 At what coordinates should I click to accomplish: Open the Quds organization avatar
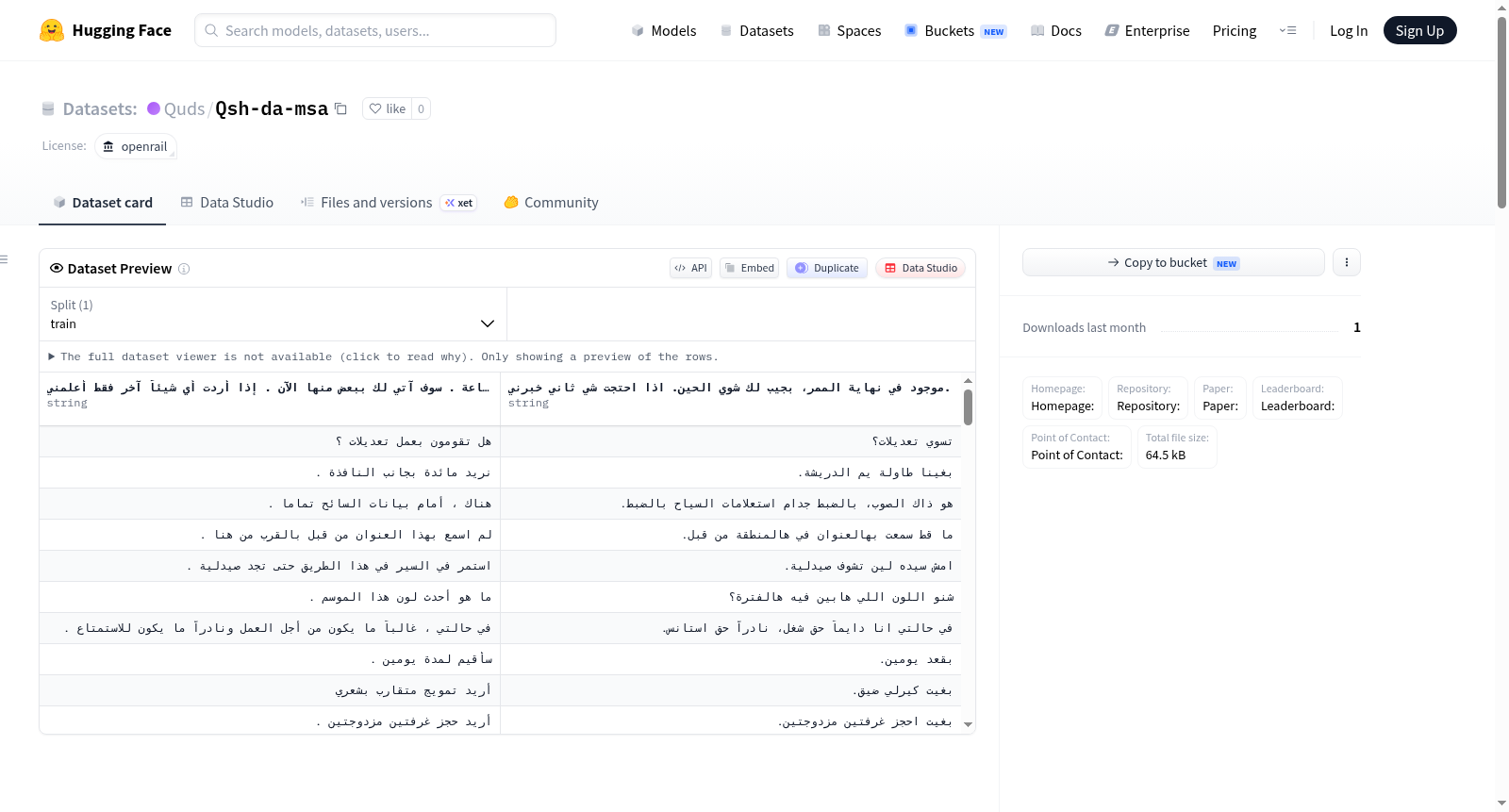point(154,108)
